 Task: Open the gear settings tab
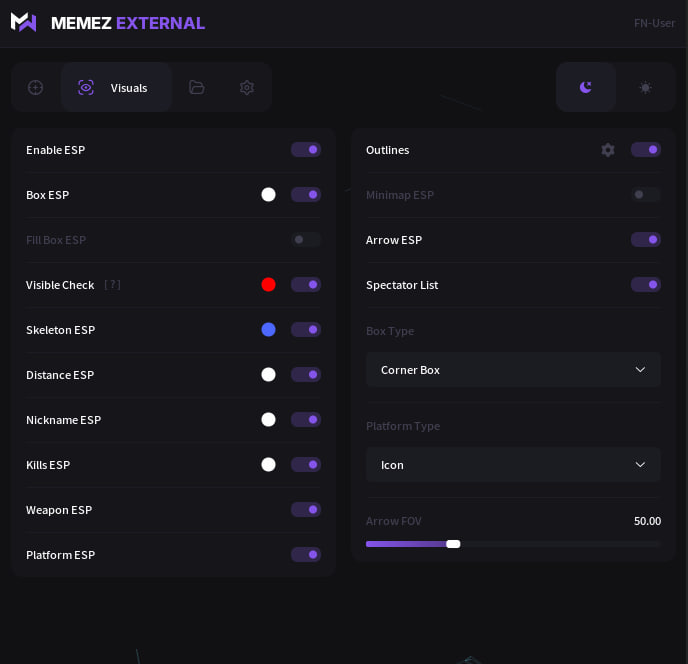247,87
